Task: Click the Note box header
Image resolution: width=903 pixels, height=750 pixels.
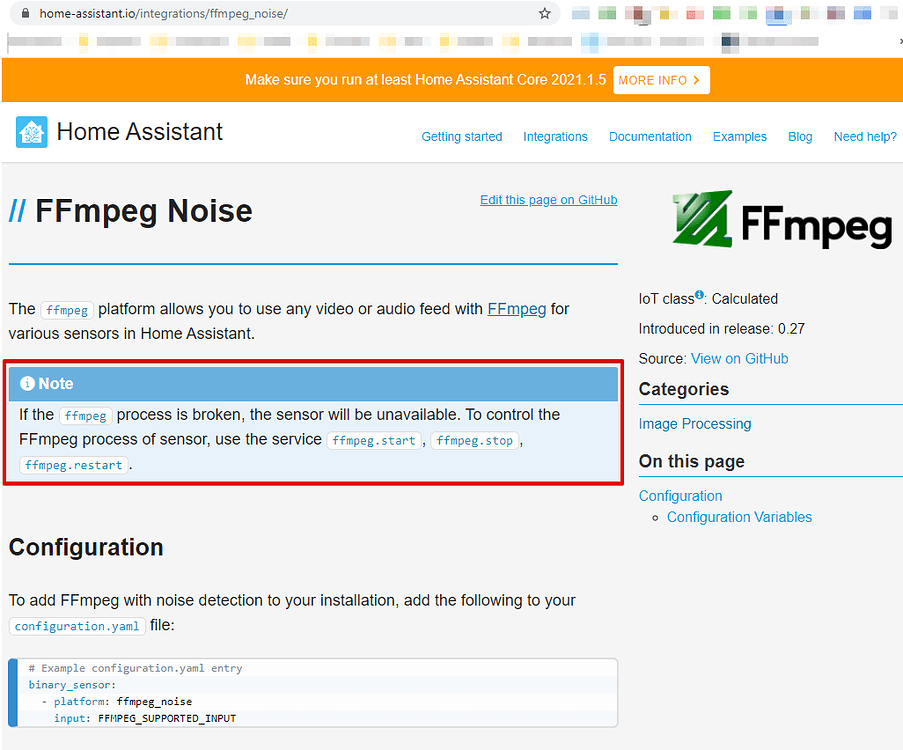Action: (x=313, y=384)
